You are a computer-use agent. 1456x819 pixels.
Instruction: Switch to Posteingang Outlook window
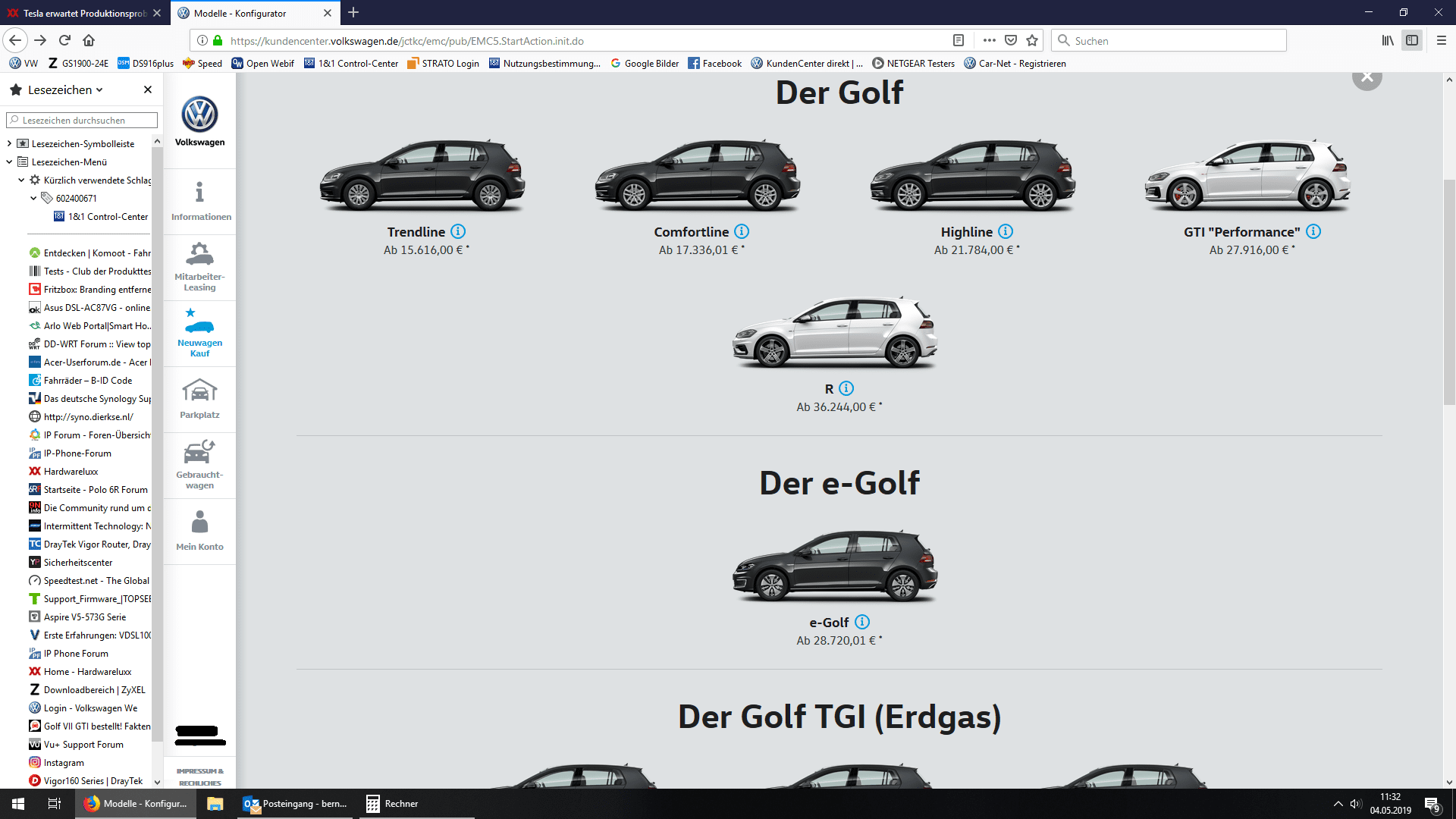[295, 804]
